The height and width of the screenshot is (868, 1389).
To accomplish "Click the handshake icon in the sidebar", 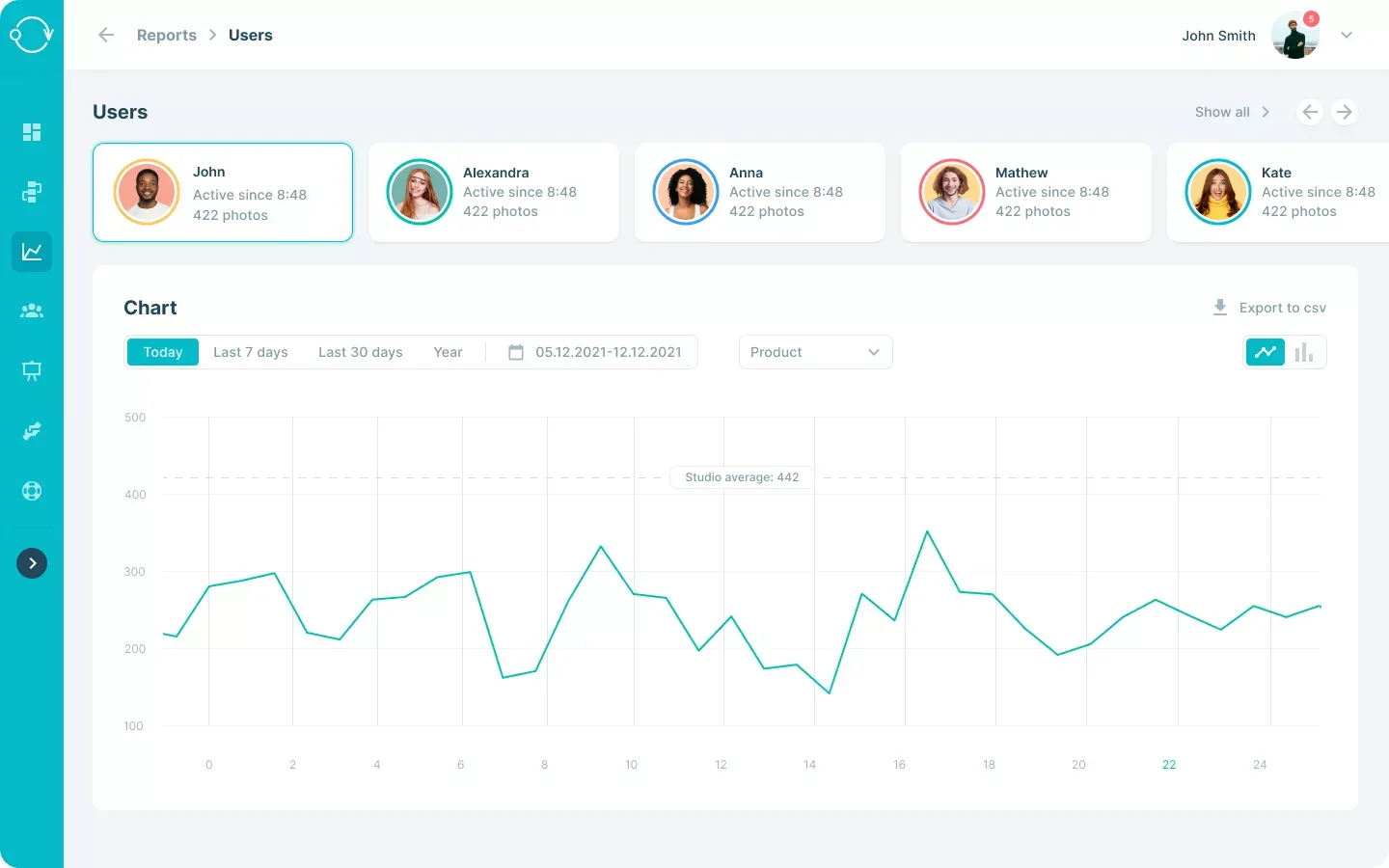I will pos(32,431).
